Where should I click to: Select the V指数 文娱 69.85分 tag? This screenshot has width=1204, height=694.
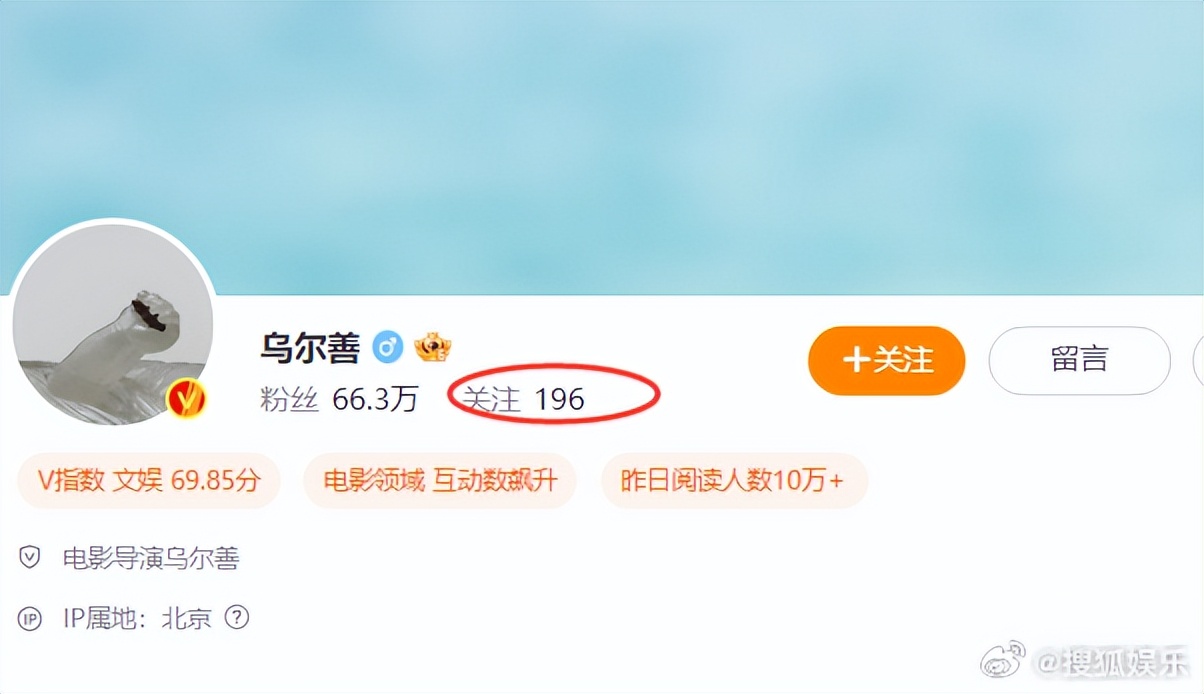point(149,481)
